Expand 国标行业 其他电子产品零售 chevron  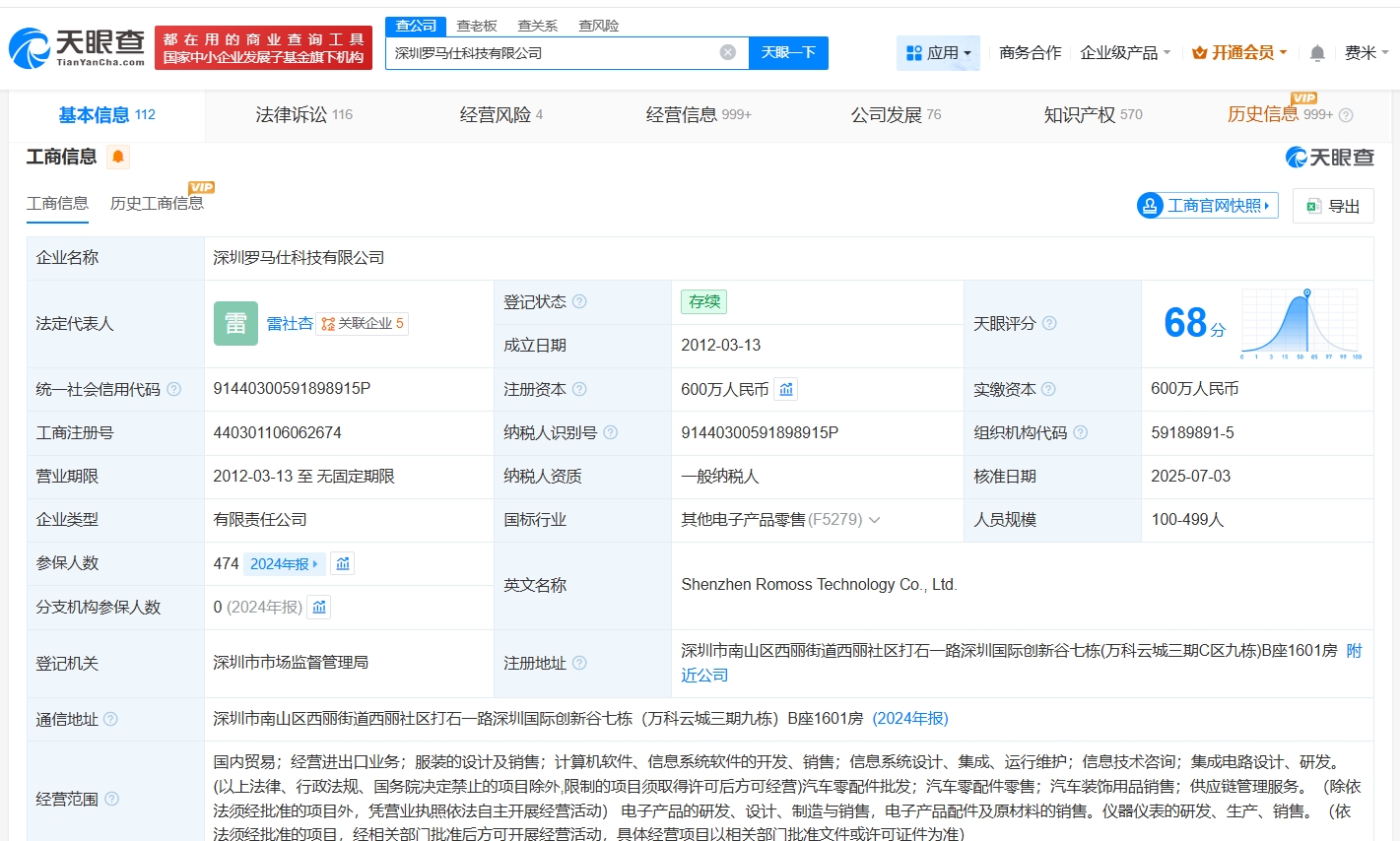874,520
